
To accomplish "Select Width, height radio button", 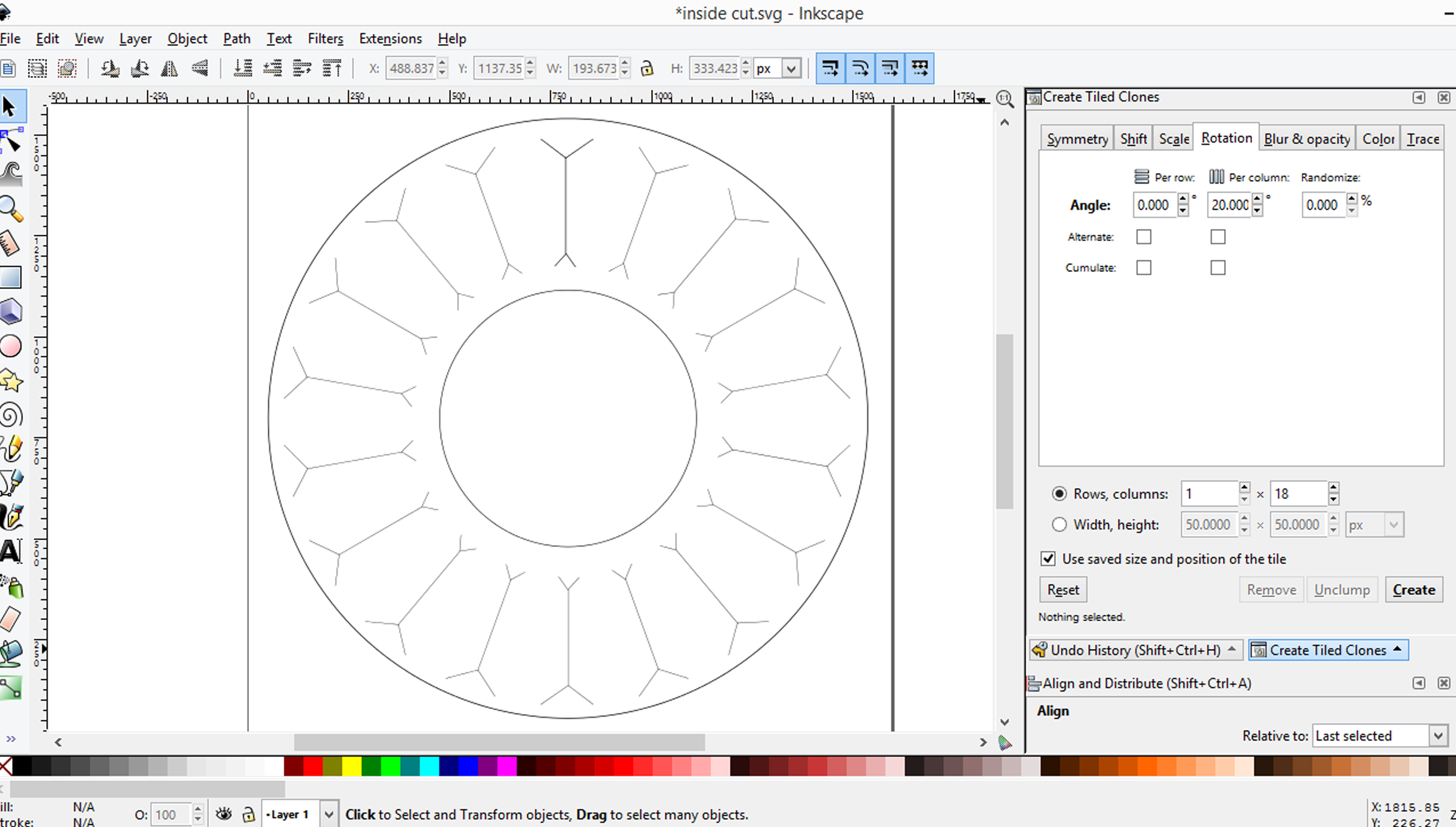I will [x=1059, y=524].
